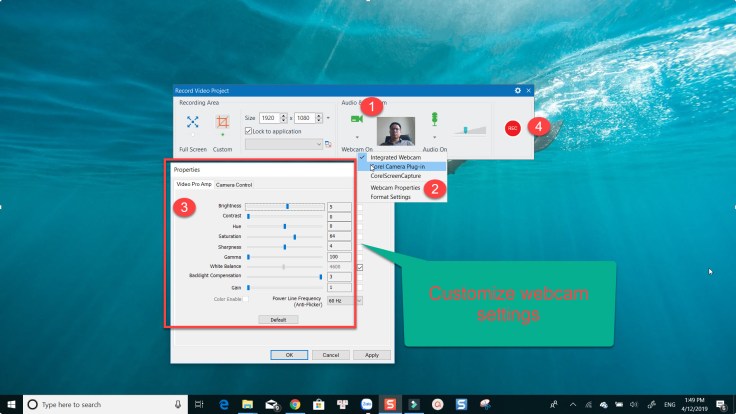Toggle the Color Enable checkbox
The height and width of the screenshot is (414, 736).
coord(245,299)
